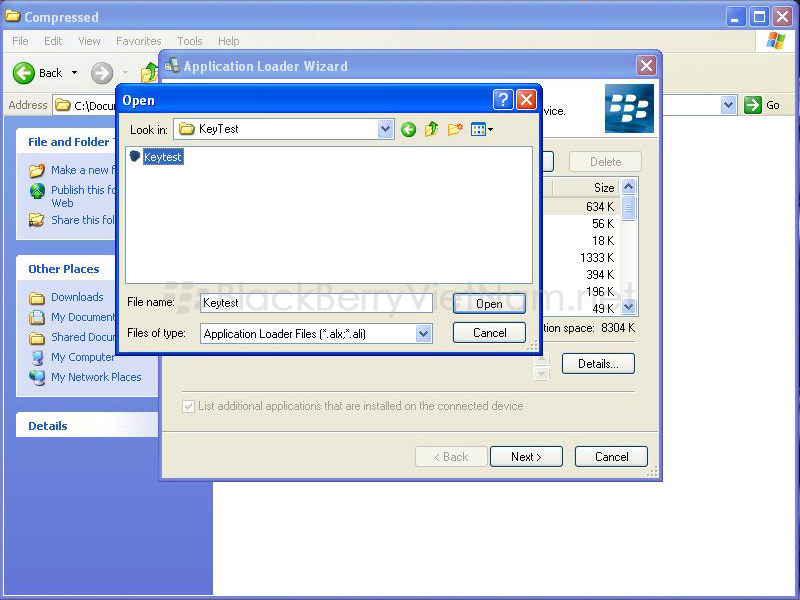The width and height of the screenshot is (800, 600).
Task: Click Cancel in the Open dialog
Action: (489, 333)
